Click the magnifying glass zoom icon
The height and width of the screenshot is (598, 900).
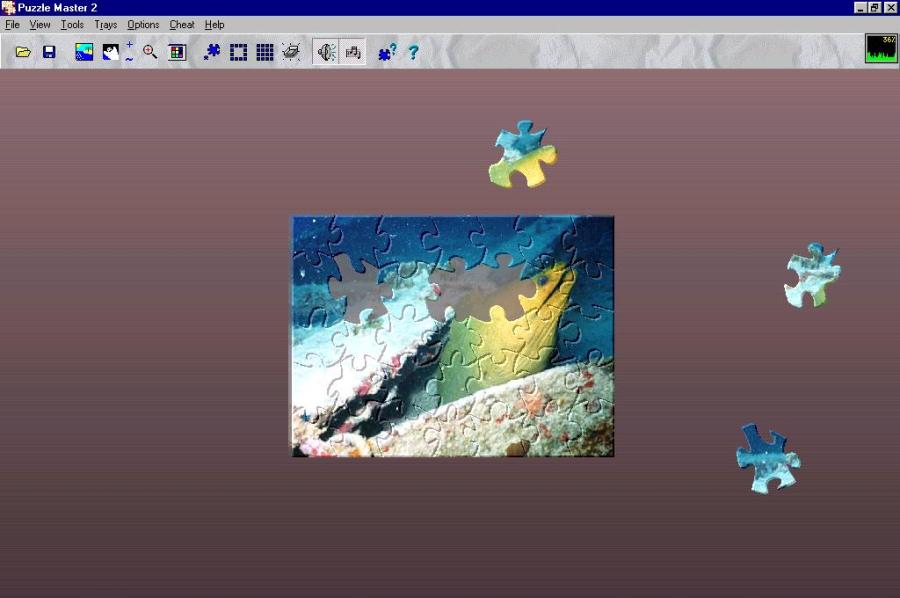click(x=150, y=52)
